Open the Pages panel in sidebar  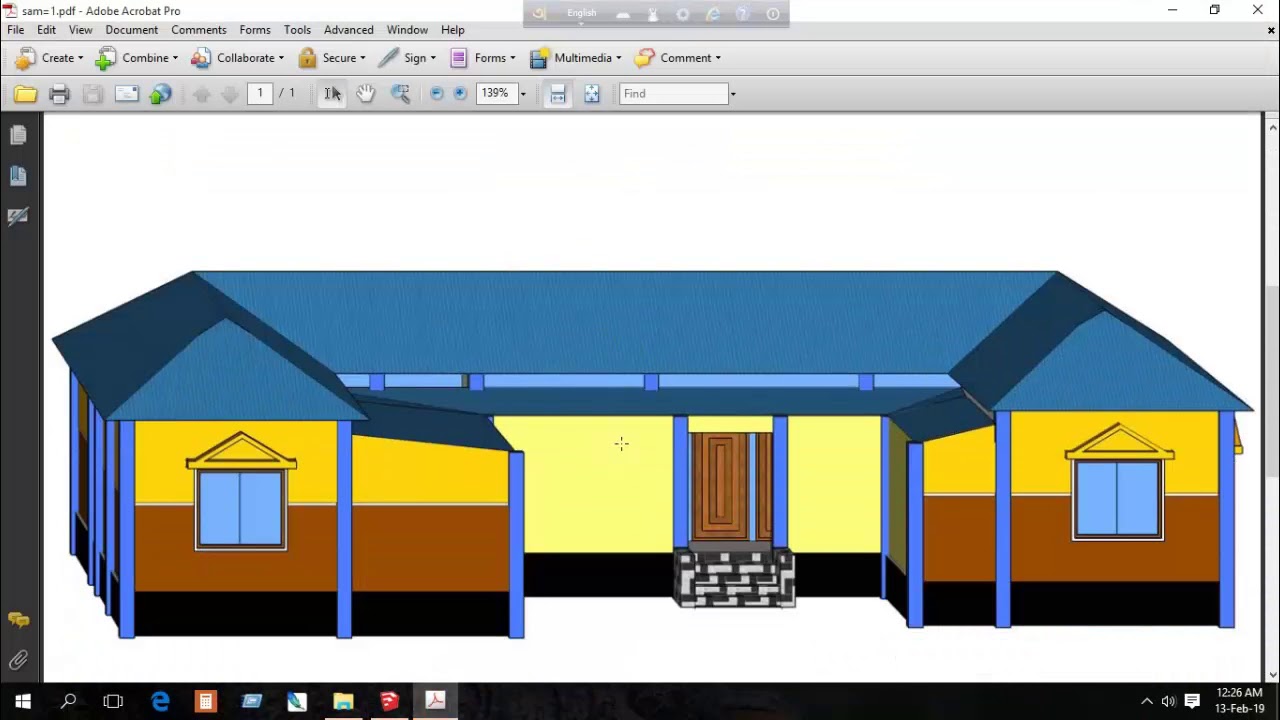(x=18, y=135)
